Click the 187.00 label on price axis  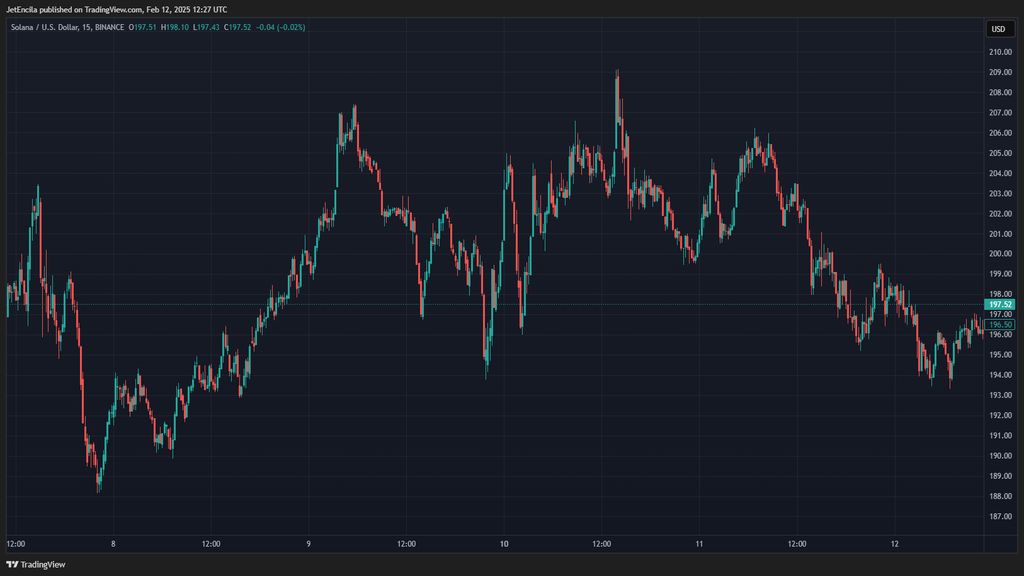tap(1000, 516)
